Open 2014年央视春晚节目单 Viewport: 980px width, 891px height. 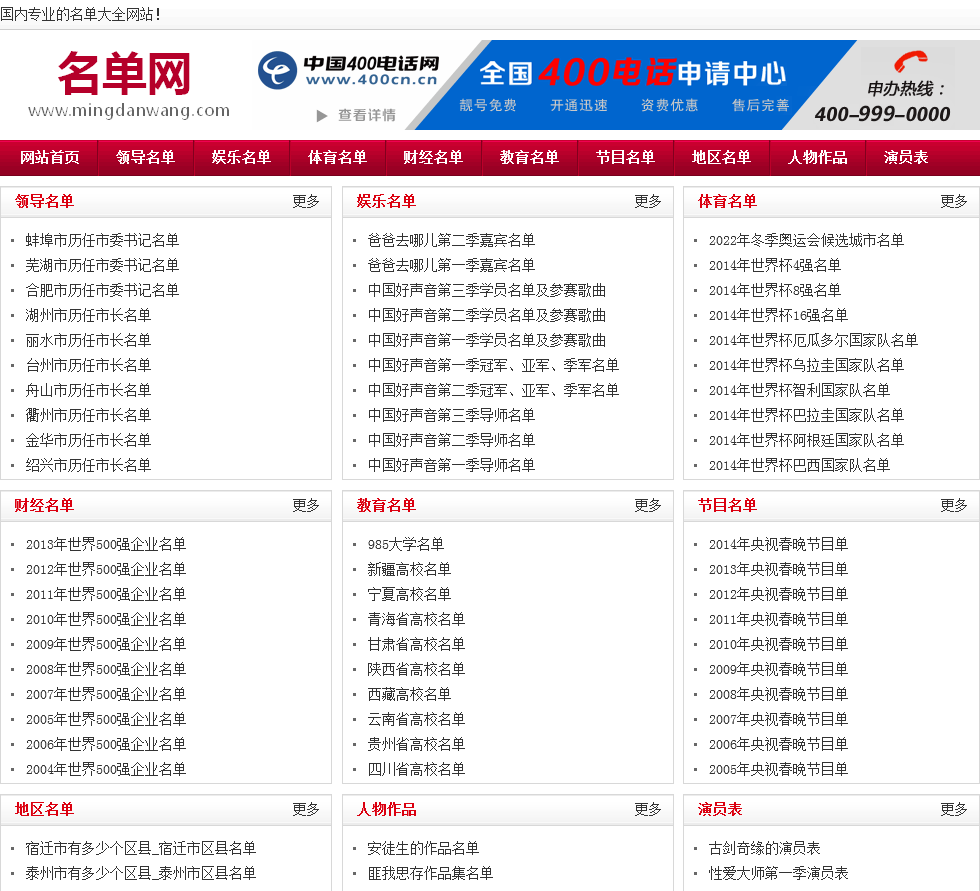click(778, 545)
